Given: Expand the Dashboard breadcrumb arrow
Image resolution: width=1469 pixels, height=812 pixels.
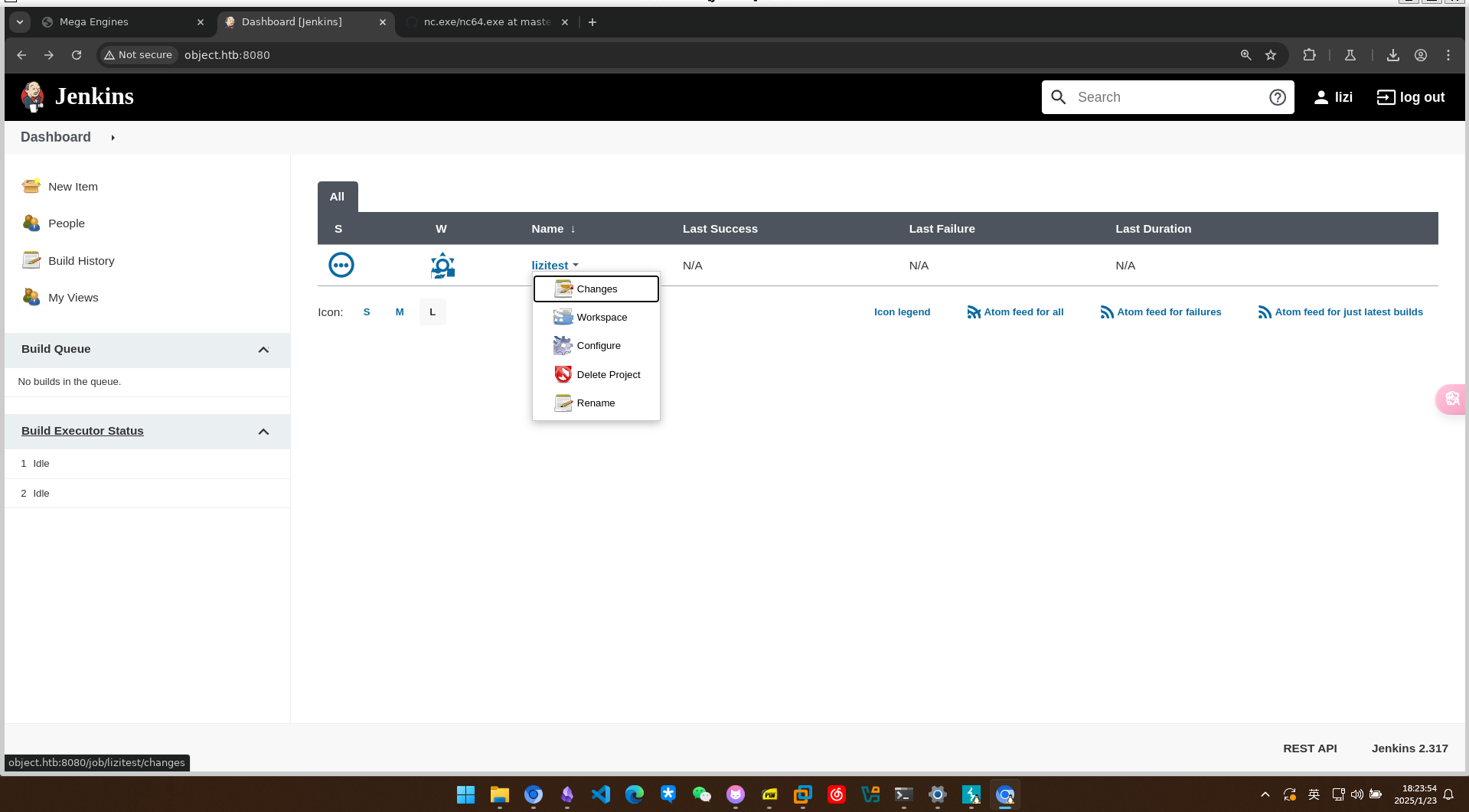Looking at the screenshot, I should click(x=113, y=138).
